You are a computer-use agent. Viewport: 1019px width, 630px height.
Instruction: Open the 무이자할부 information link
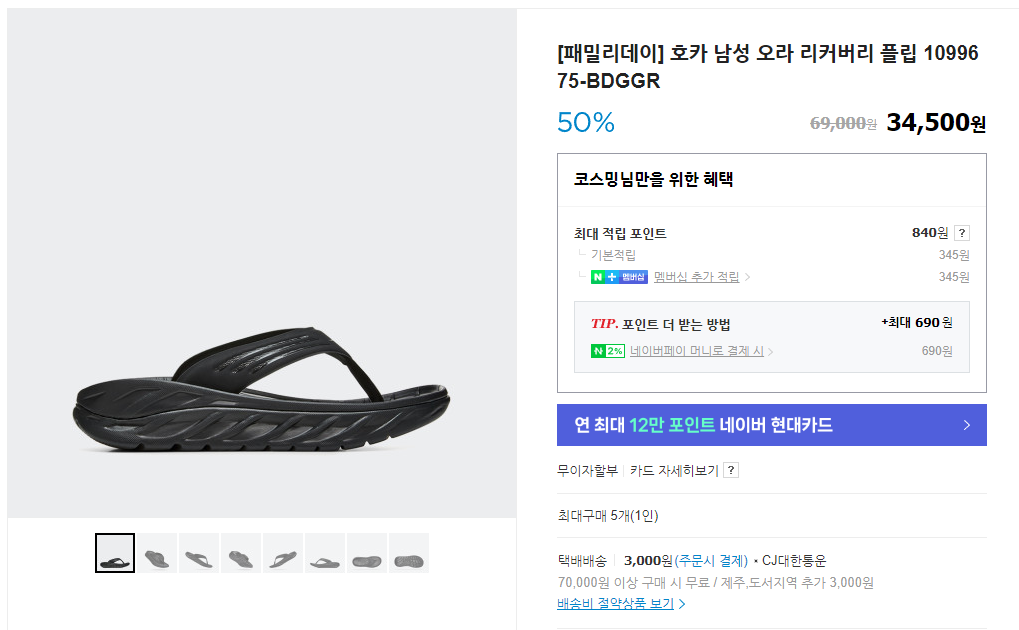pos(587,470)
